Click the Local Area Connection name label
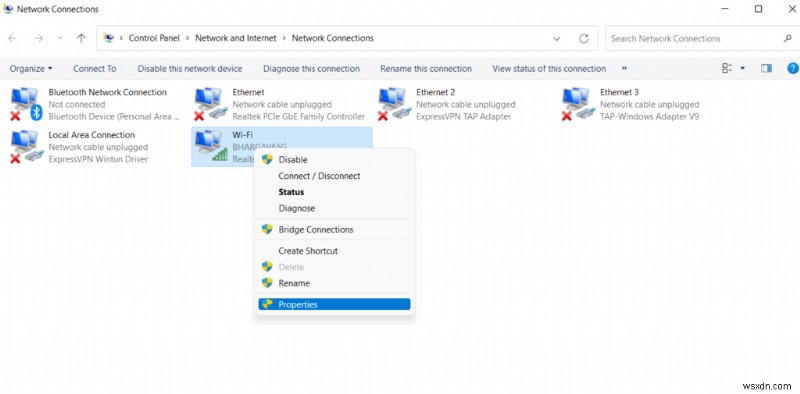Viewport: 800px width, 394px height. 92,135
